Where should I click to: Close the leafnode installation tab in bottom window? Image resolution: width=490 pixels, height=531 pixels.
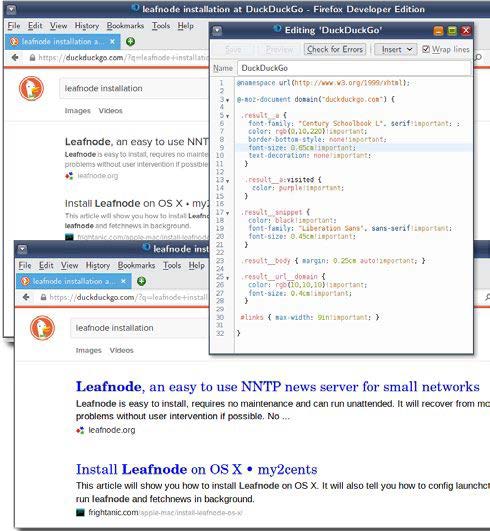pyautogui.click(x=123, y=281)
